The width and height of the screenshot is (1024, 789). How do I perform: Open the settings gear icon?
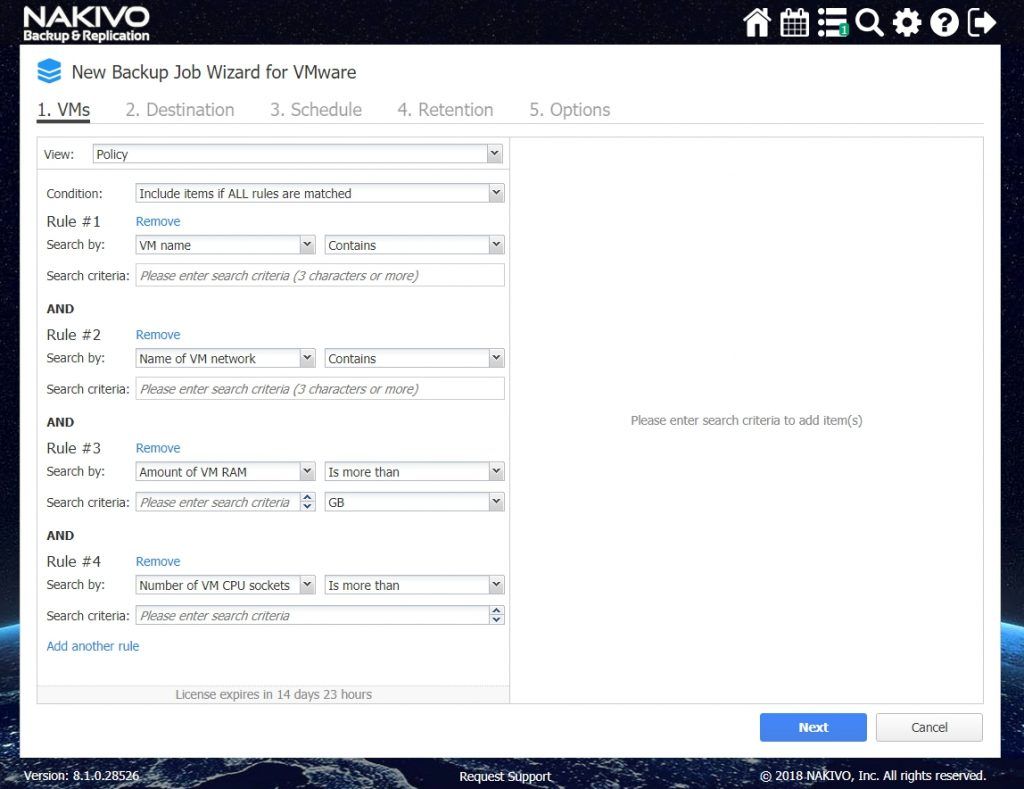tap(906, 22)
